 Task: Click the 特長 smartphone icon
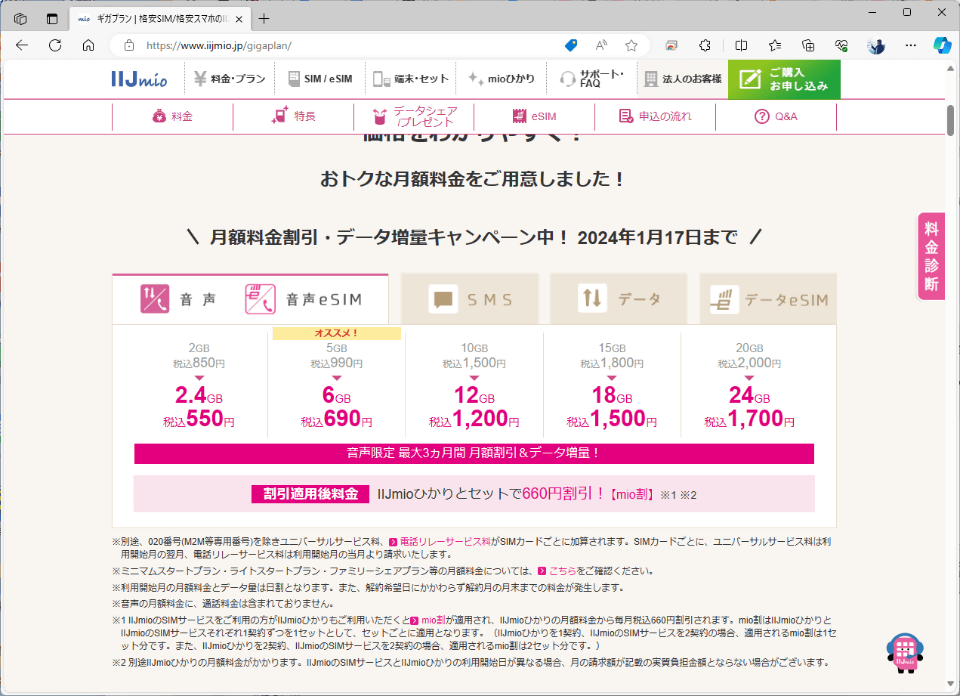(279, 116)
